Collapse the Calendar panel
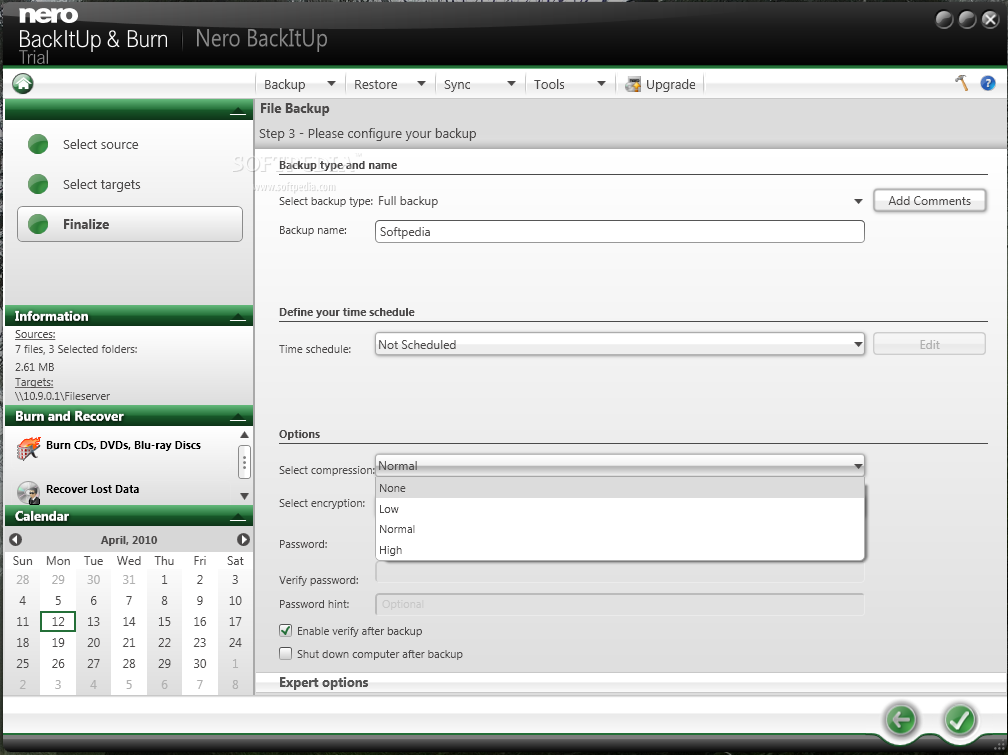 (238, 516)
